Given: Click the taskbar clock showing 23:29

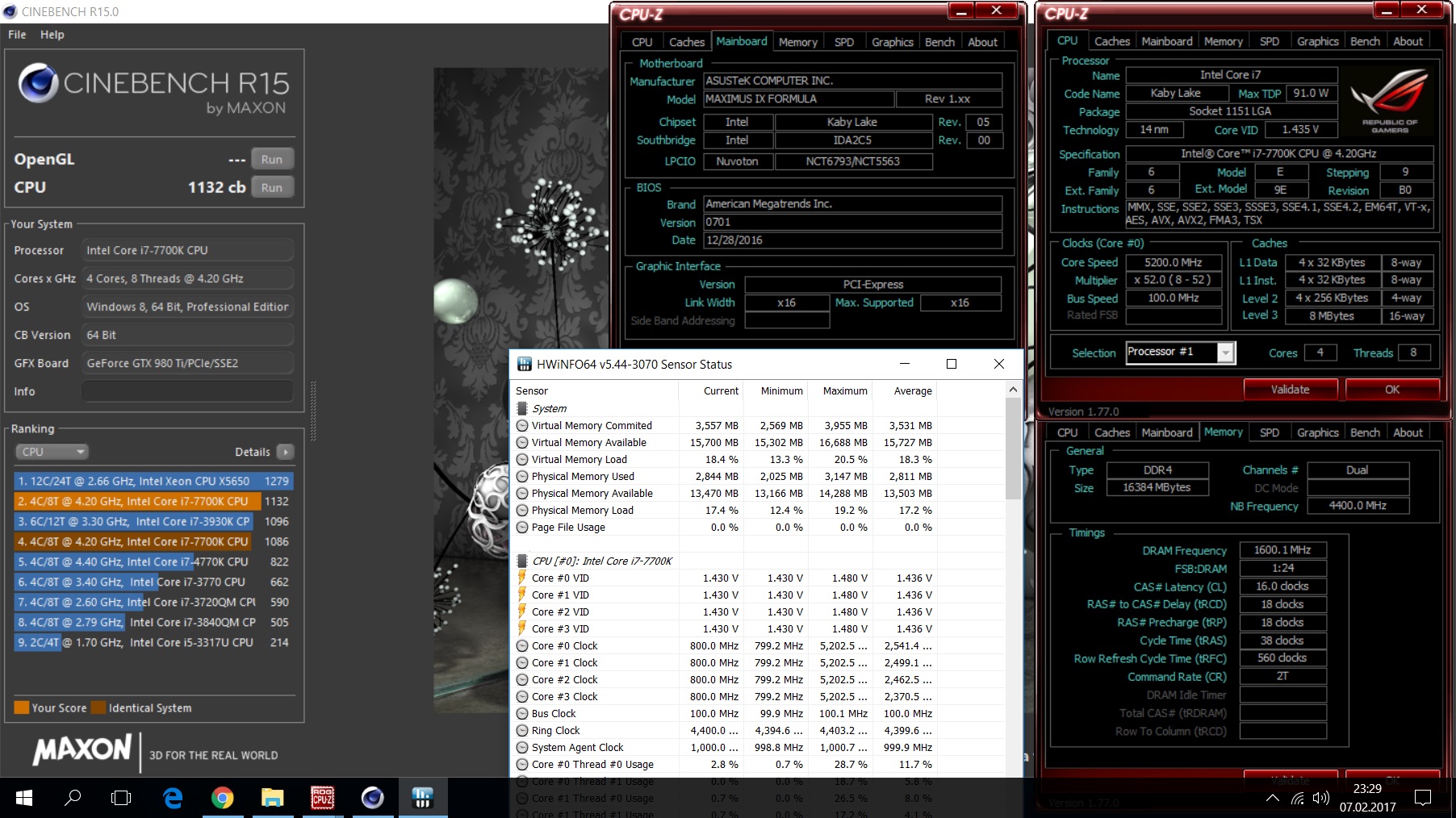Looking at the screenshot, I should (1367, 798).
